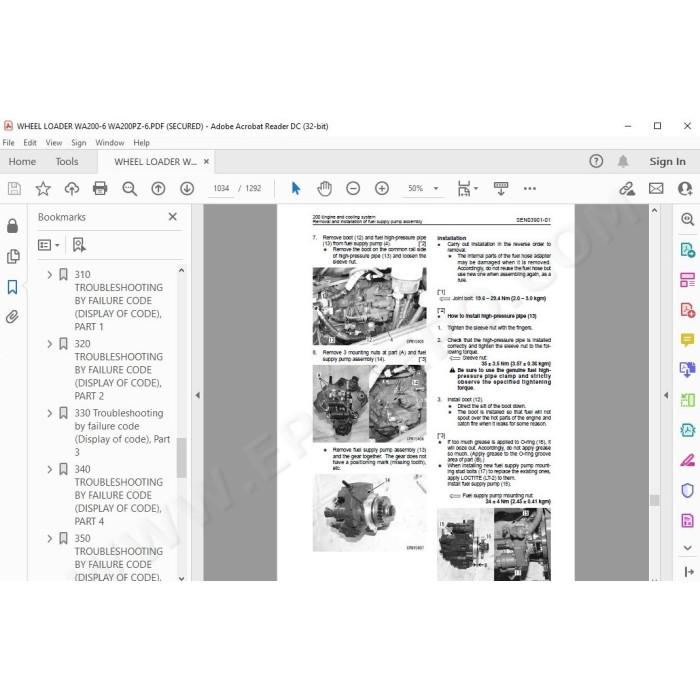Image resolution: width=700 pixels, height=700 pixels.
Task: Open the View menu
Action: coord(54,143)
